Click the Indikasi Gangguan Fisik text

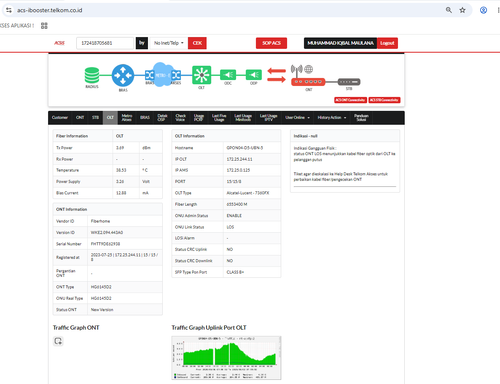(x=315, y=148)
